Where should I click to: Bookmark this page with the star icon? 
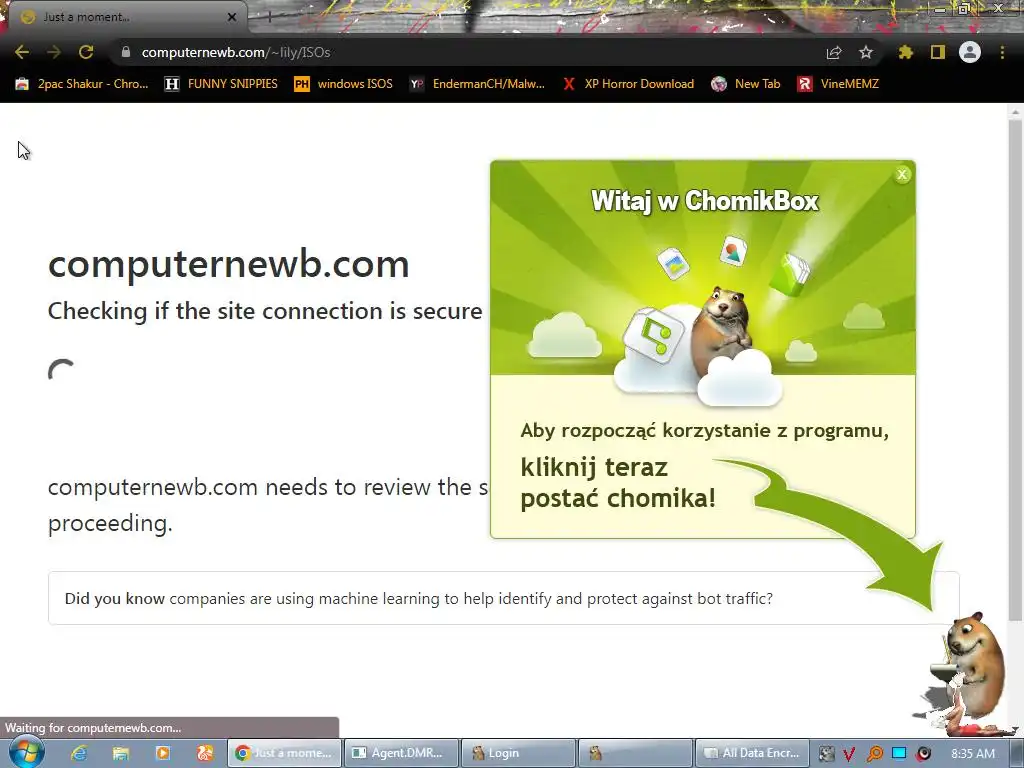pos(866,52)
